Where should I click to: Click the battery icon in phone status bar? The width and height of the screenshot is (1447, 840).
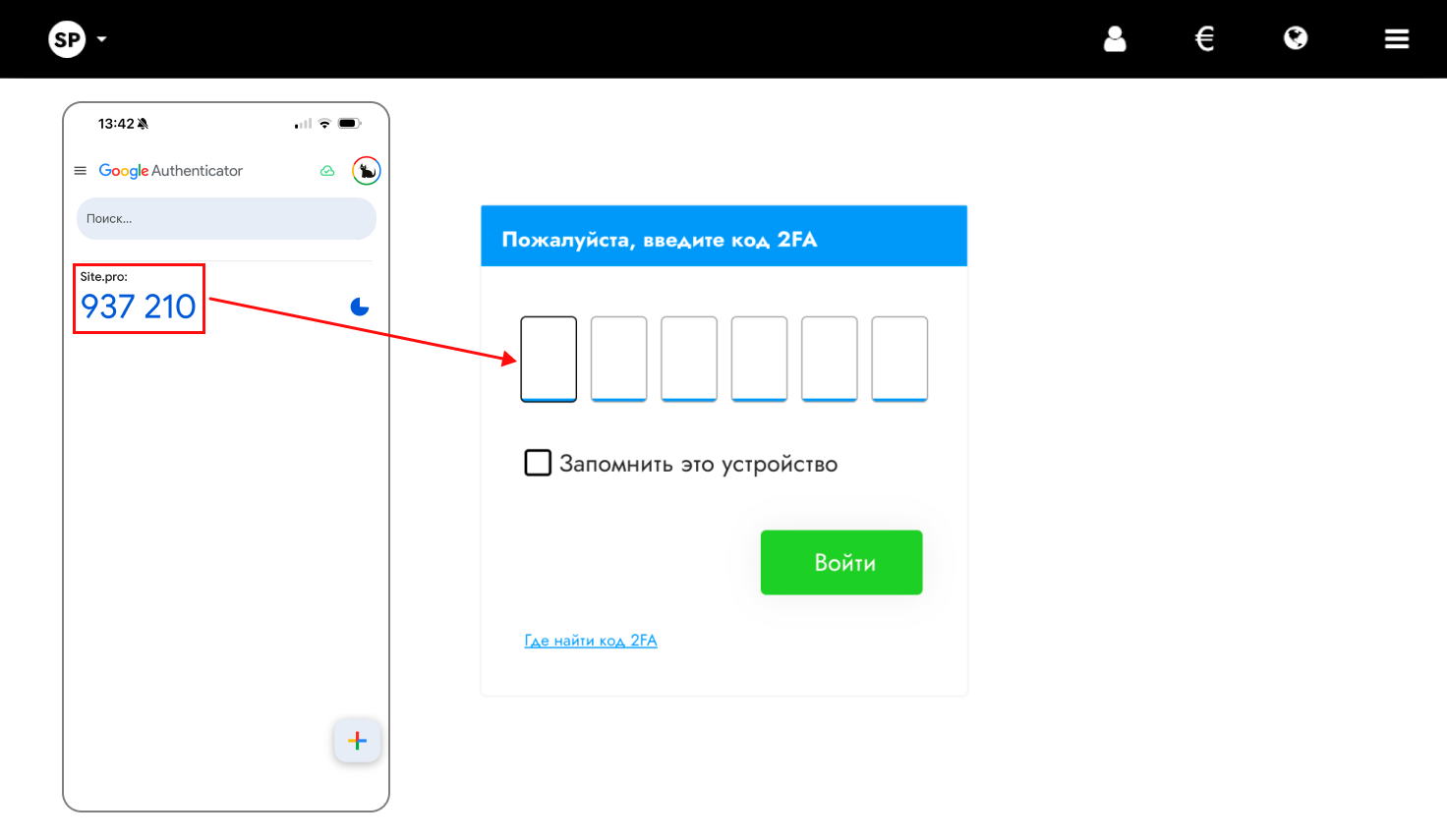point(350,124)
